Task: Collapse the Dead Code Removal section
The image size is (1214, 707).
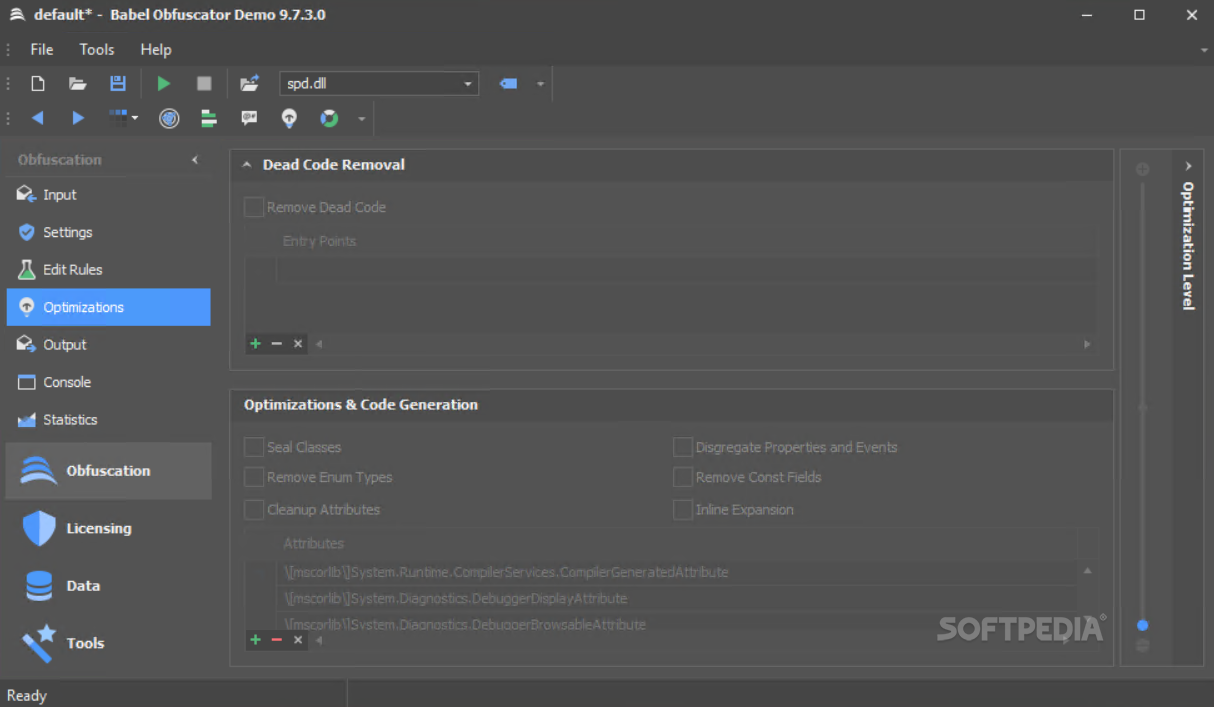Action: [x=247, y=165]
